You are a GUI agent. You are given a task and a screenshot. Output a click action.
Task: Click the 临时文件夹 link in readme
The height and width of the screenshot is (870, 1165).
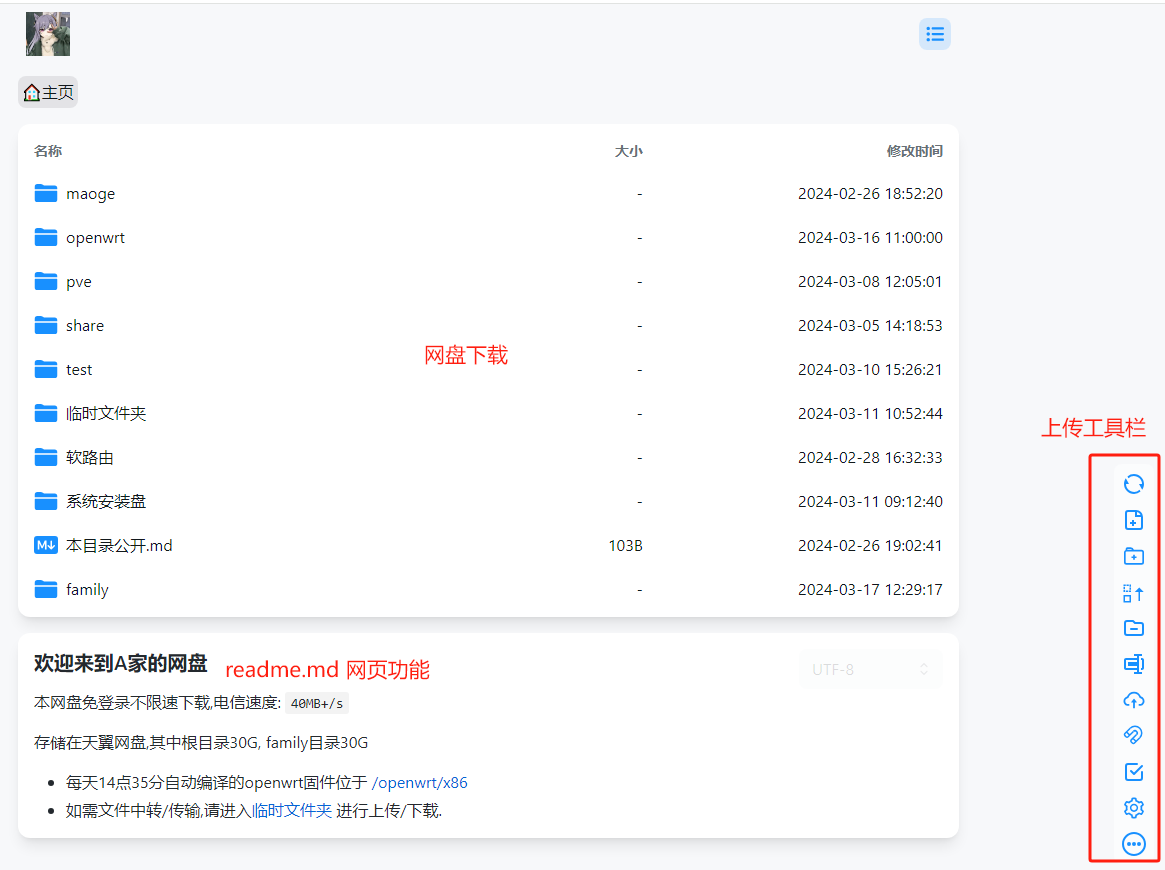click(293, 810)
